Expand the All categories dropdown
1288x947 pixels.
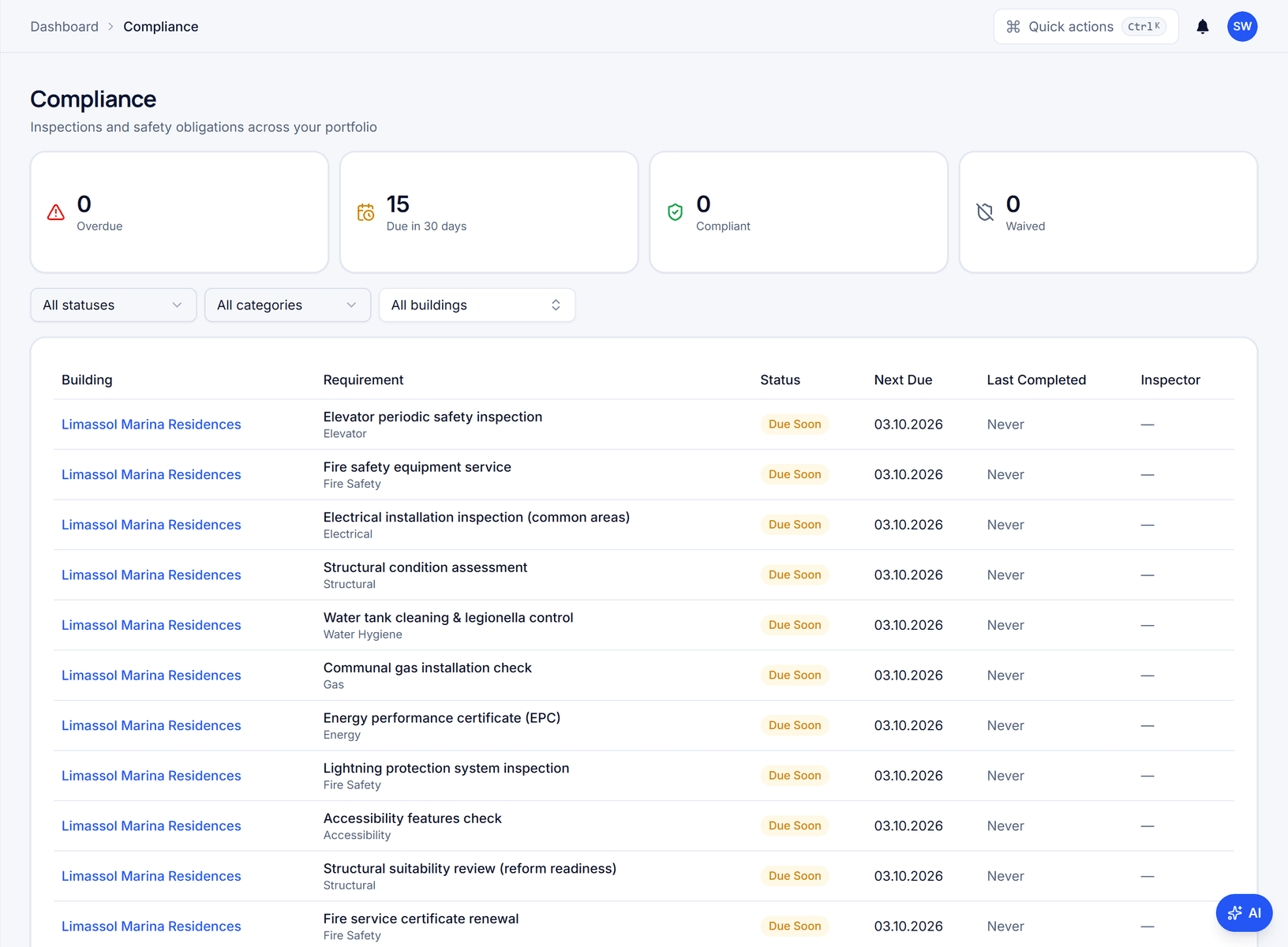point(288,305)
